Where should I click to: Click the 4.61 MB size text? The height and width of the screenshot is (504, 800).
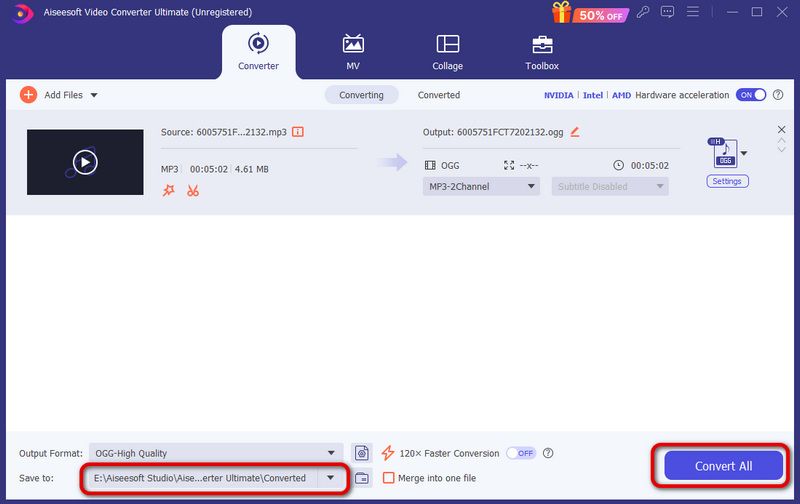(x=252, y=169)
